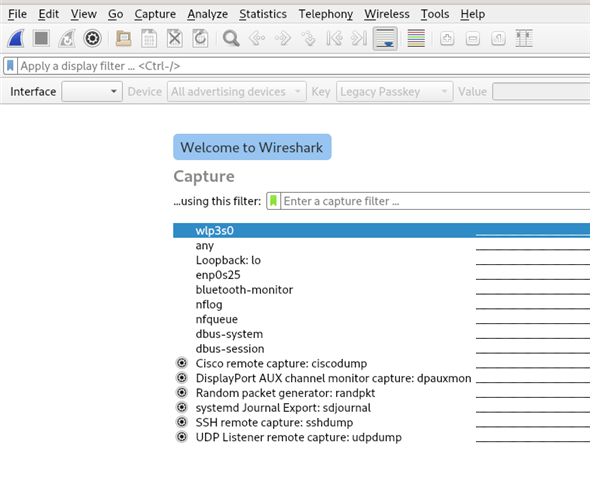Click the ciscodump interface settings radio icon
Screen dimensions: 590x480
click(x=182, y=363)
